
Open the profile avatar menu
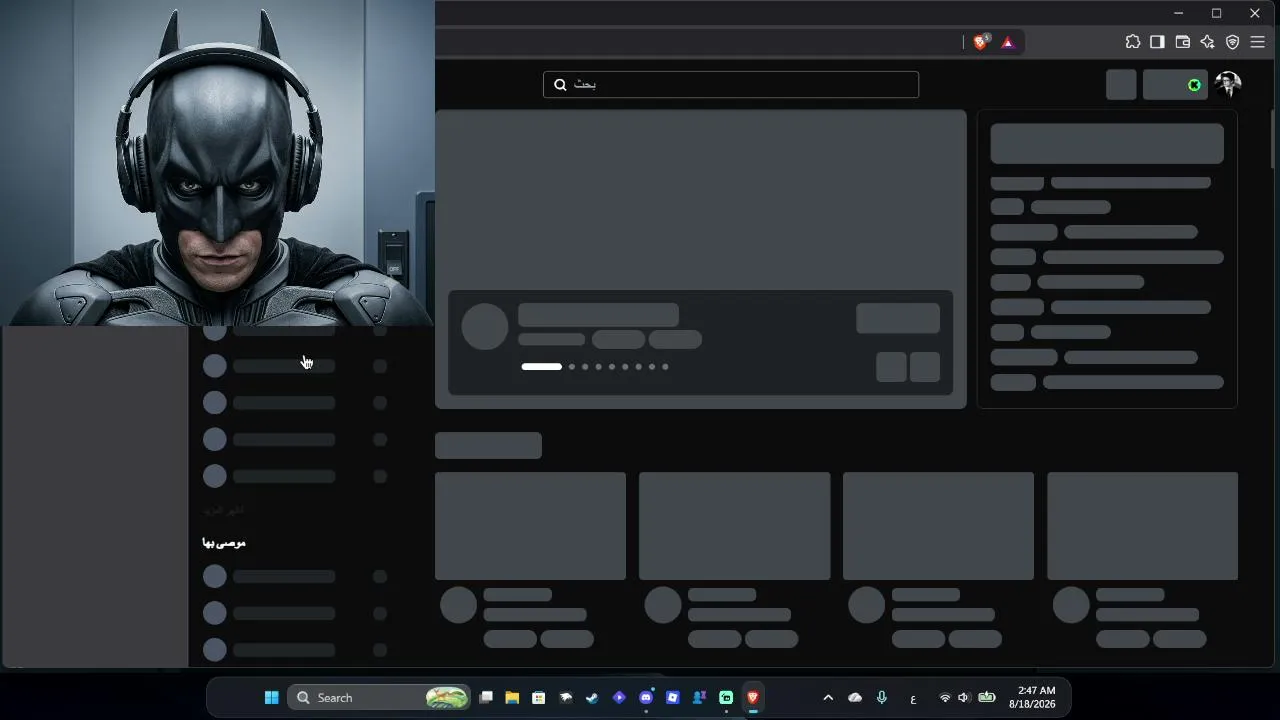click(1228, 84)
